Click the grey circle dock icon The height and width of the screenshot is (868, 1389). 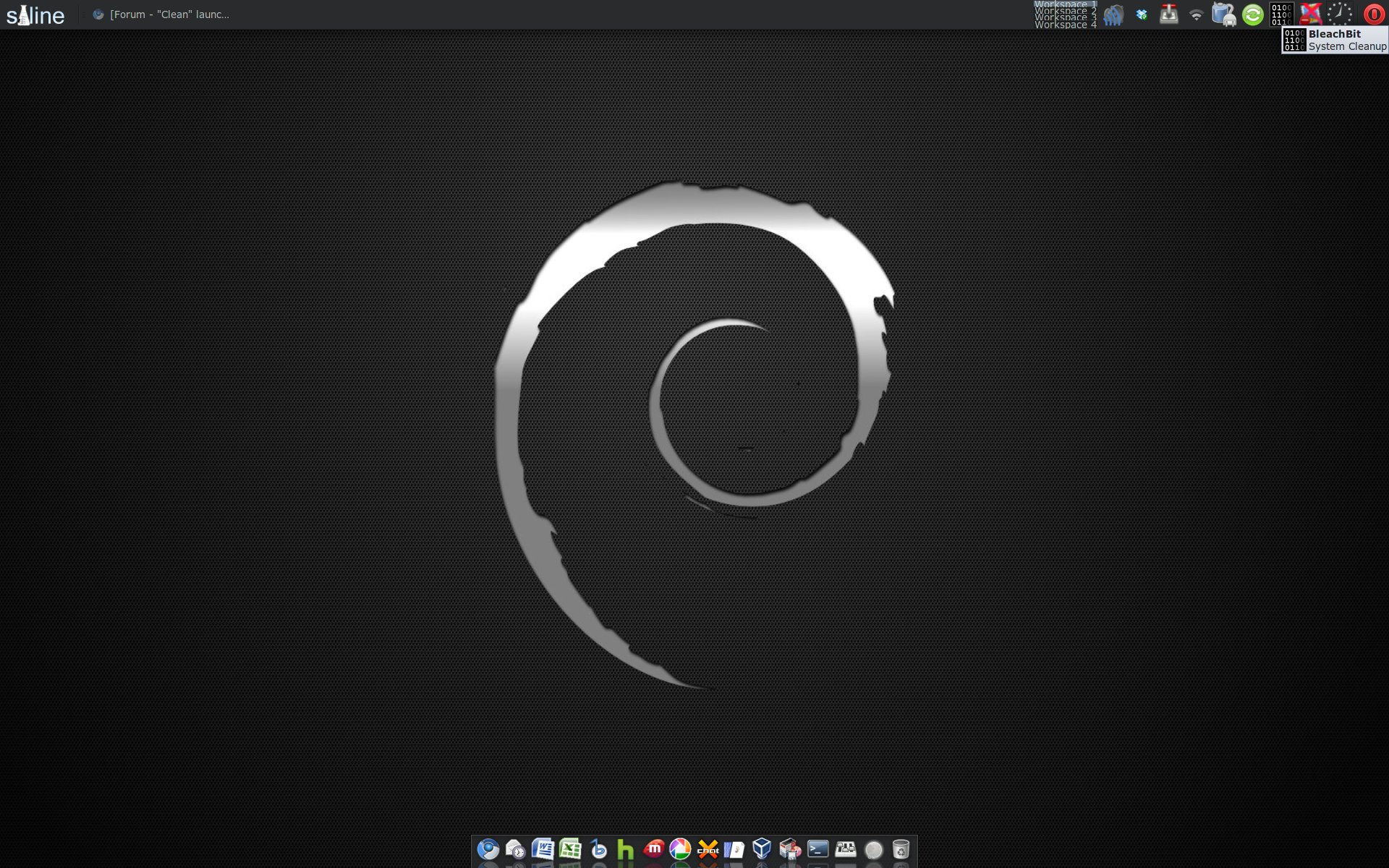tap(874, 850)
